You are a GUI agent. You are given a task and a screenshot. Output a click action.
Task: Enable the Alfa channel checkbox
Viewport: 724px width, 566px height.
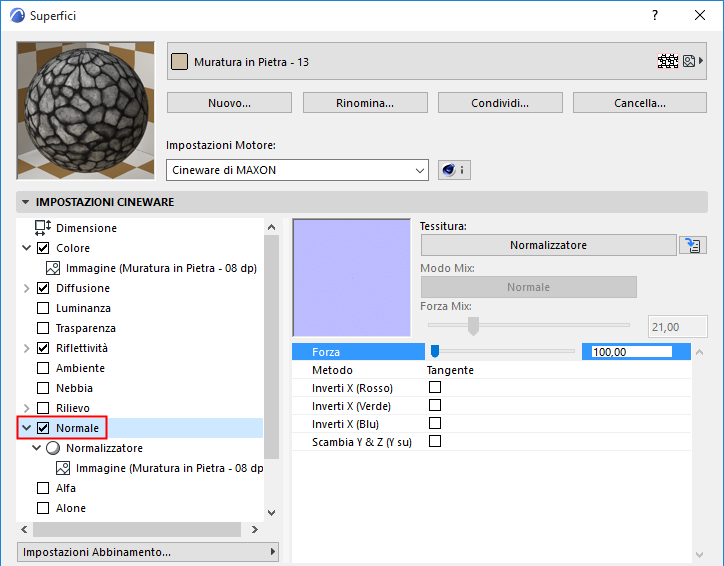pos(43,488)
